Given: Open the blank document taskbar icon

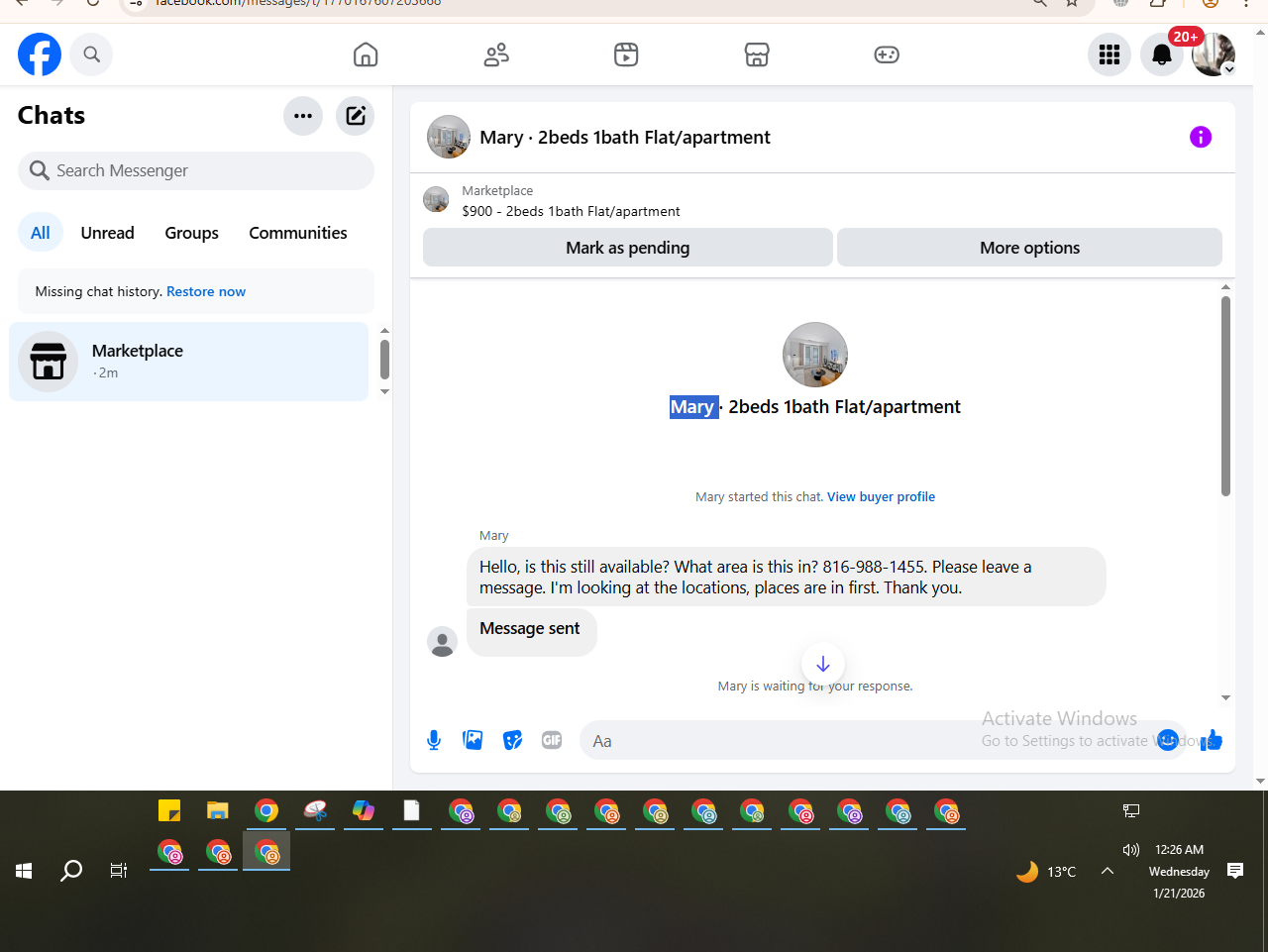Looking at the screenshot, I should point(412,810).
